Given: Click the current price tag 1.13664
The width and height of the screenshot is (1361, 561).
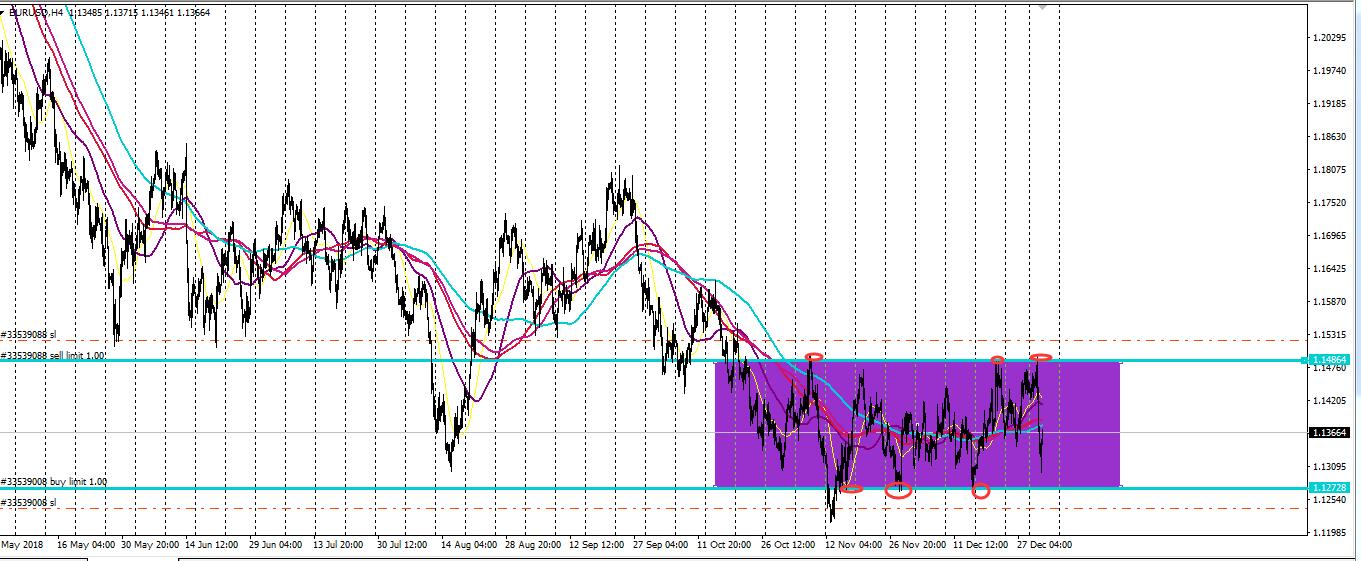Looking at the screenshot, I should point(1330,433).
